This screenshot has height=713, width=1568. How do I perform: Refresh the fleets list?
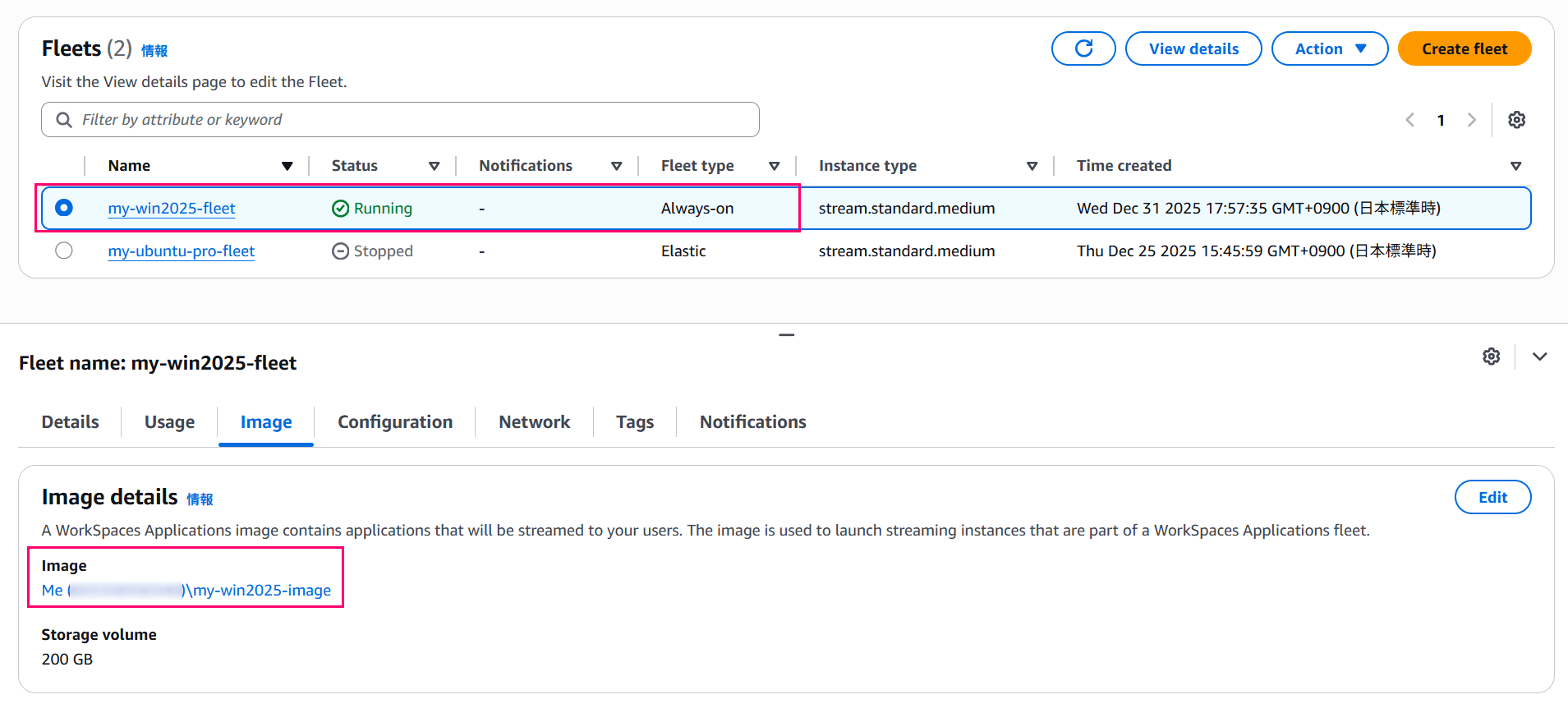[x=1083, y=48]
